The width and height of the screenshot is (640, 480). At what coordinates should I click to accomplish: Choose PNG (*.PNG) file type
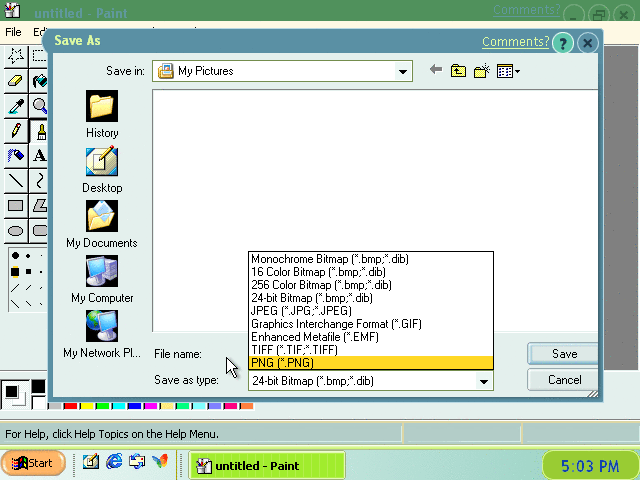click(371, 363)
